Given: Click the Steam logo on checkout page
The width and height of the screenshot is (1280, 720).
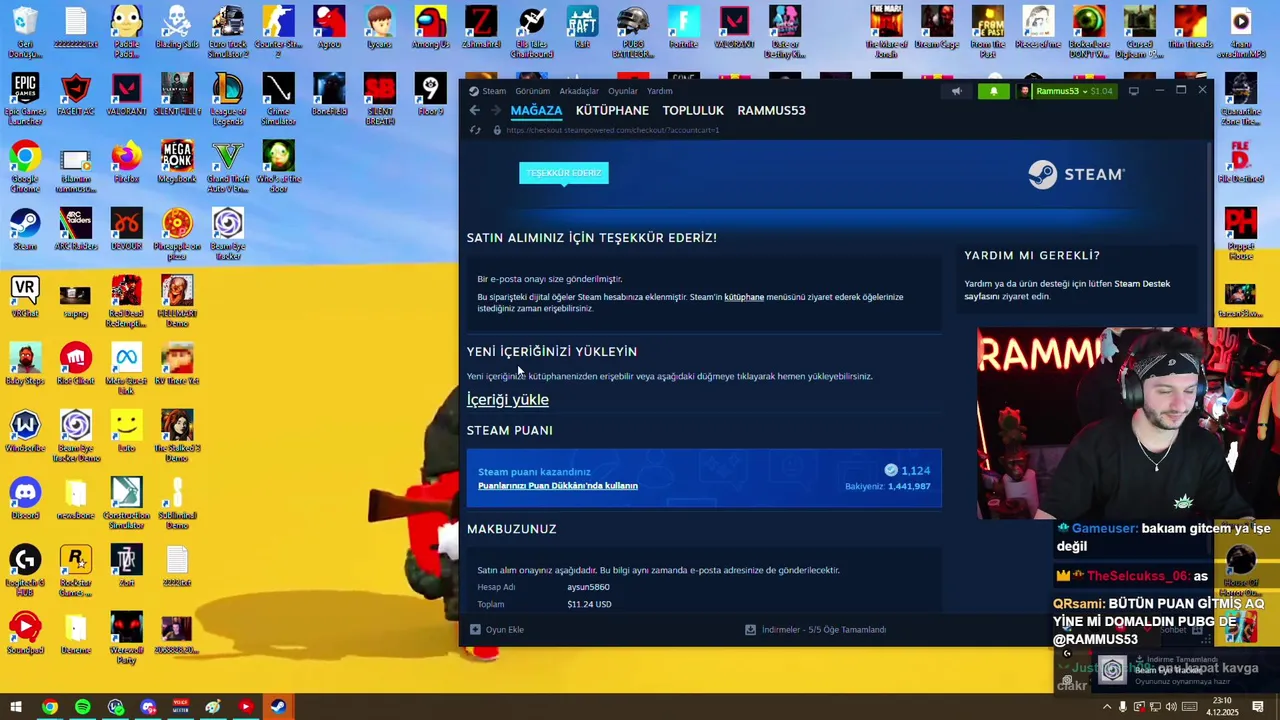Looking at the screenshot, I should [1076, 174].
